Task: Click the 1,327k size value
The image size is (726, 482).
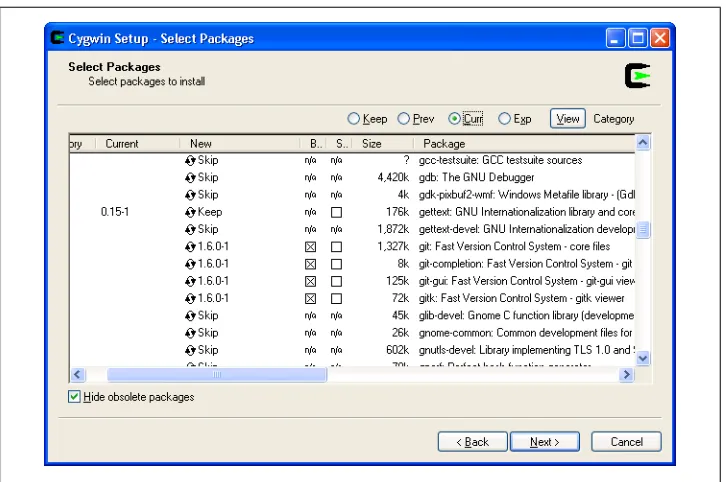Action: (393, 246)
